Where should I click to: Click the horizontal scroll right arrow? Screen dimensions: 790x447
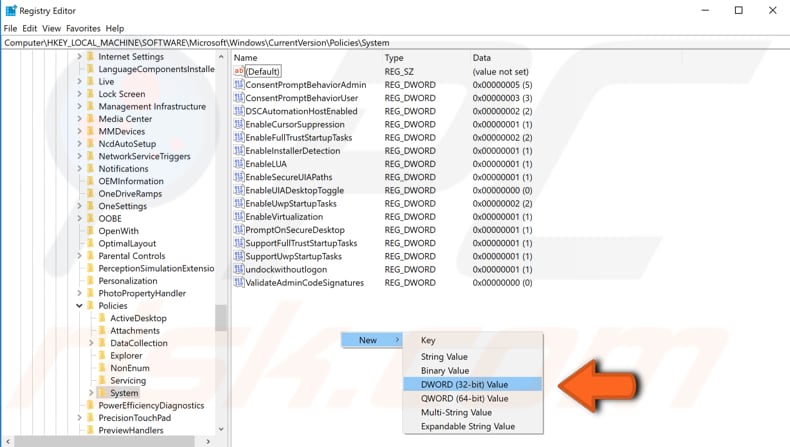(x=208, y=441)
